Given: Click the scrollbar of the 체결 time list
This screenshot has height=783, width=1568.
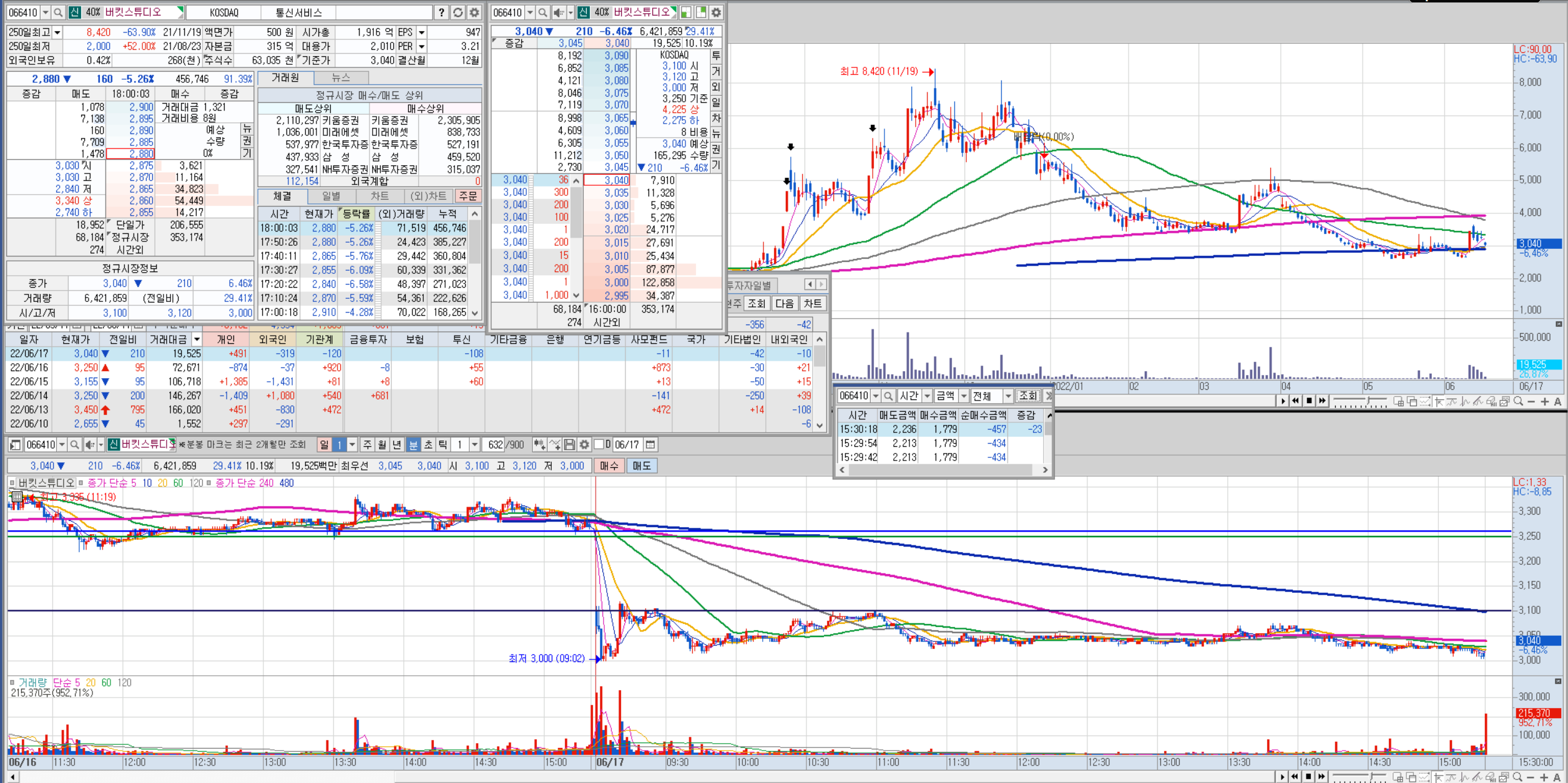Looking at the screenshot, I should click(x=475, y=263).
